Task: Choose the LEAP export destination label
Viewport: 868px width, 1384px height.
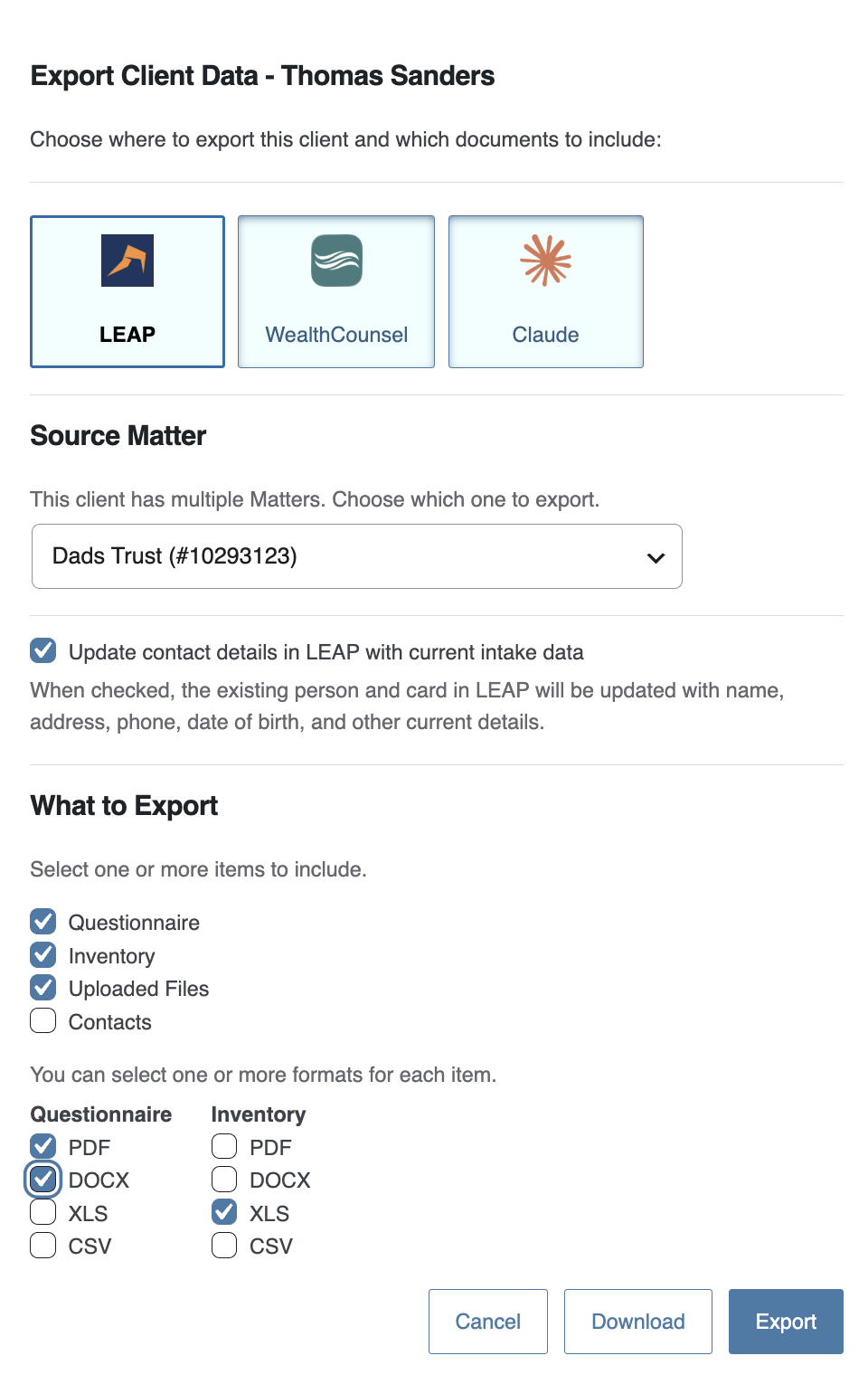Action: tap(127, 335)
